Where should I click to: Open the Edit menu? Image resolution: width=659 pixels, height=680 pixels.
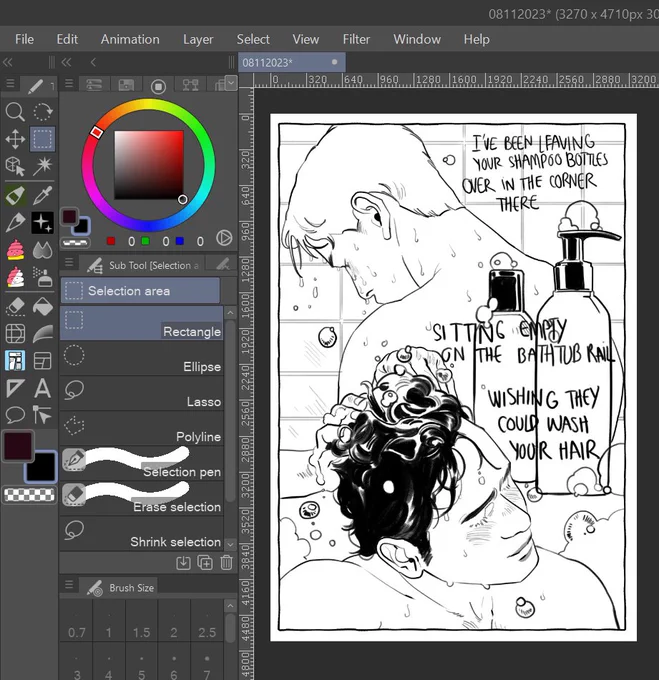67,39
